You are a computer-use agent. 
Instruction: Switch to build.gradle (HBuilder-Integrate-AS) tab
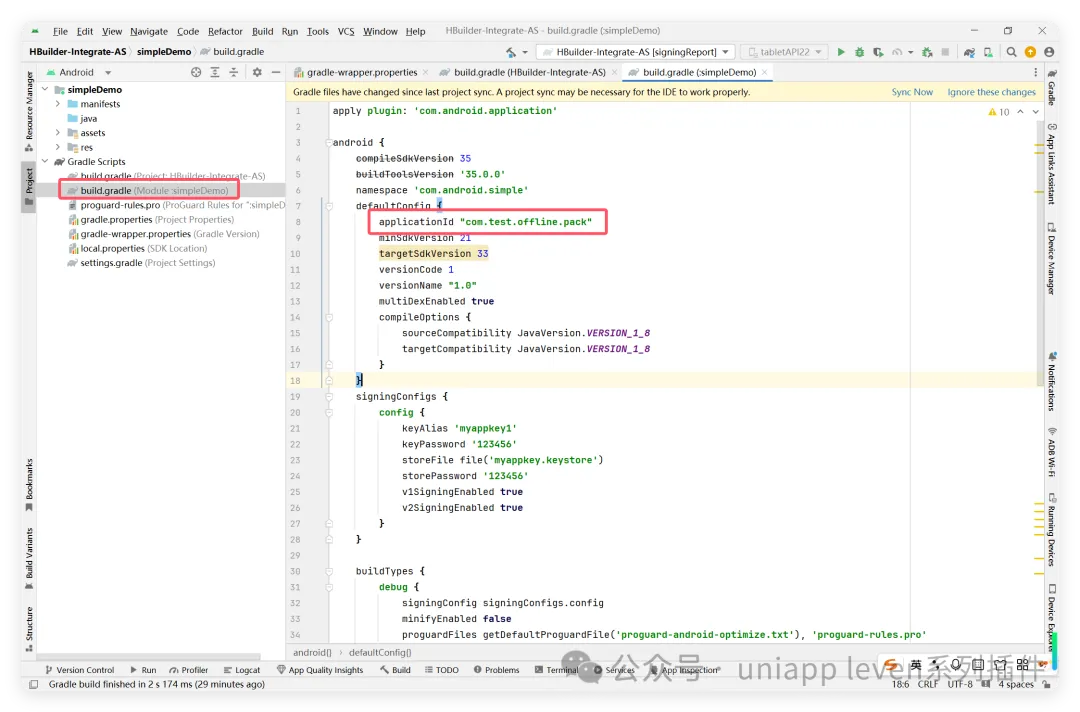[529, 72]
